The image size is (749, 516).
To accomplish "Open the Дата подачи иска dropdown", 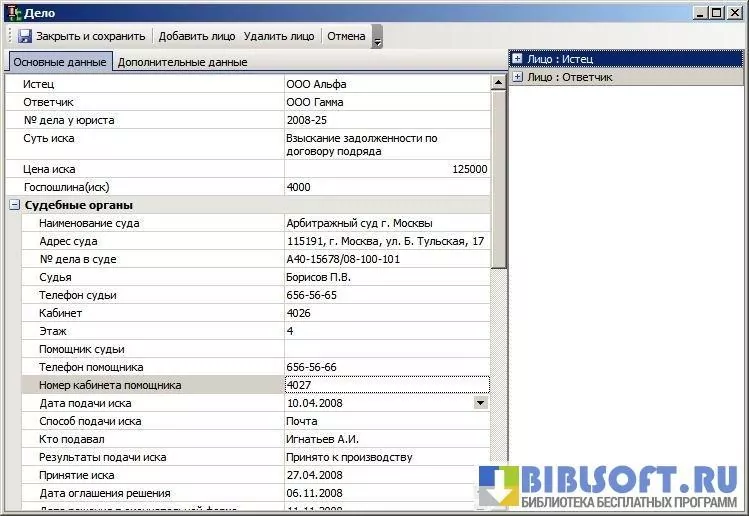I will click(x=480, y=402).
